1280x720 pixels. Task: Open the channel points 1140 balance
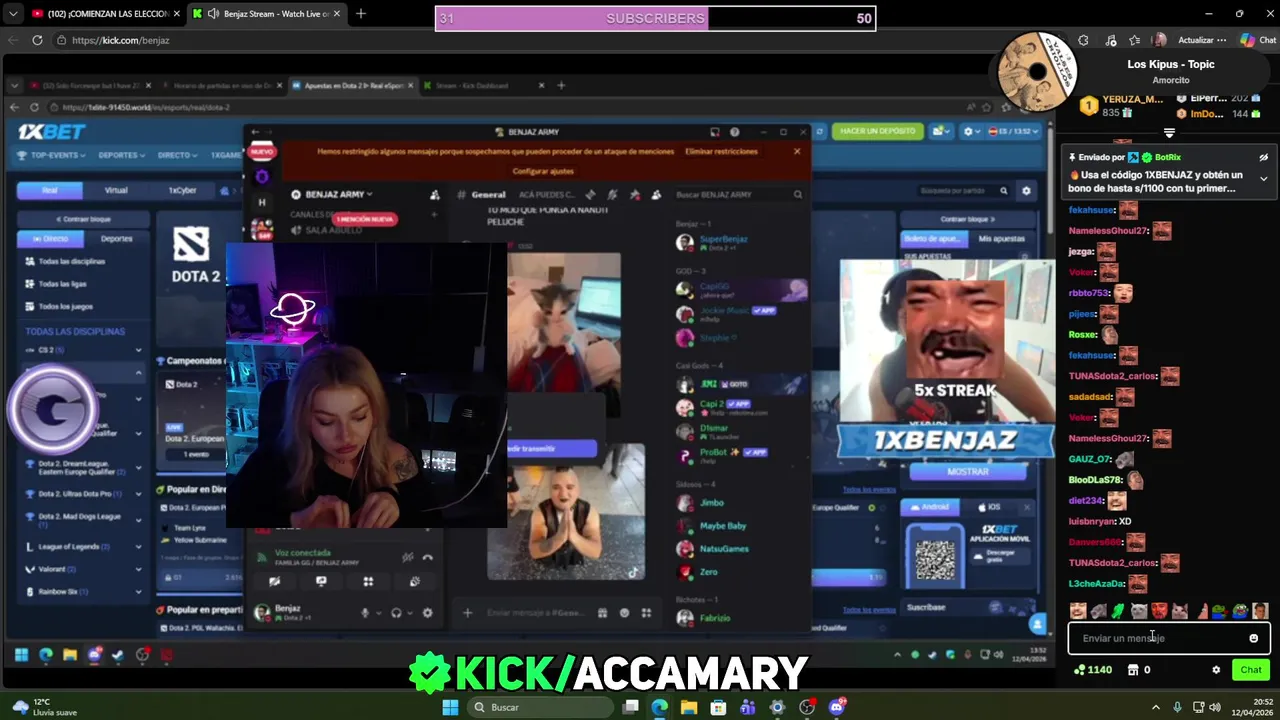(x=1092, y=670)
